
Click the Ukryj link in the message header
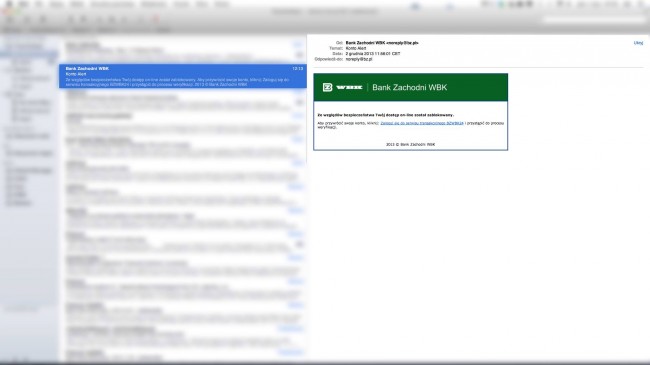638,43
